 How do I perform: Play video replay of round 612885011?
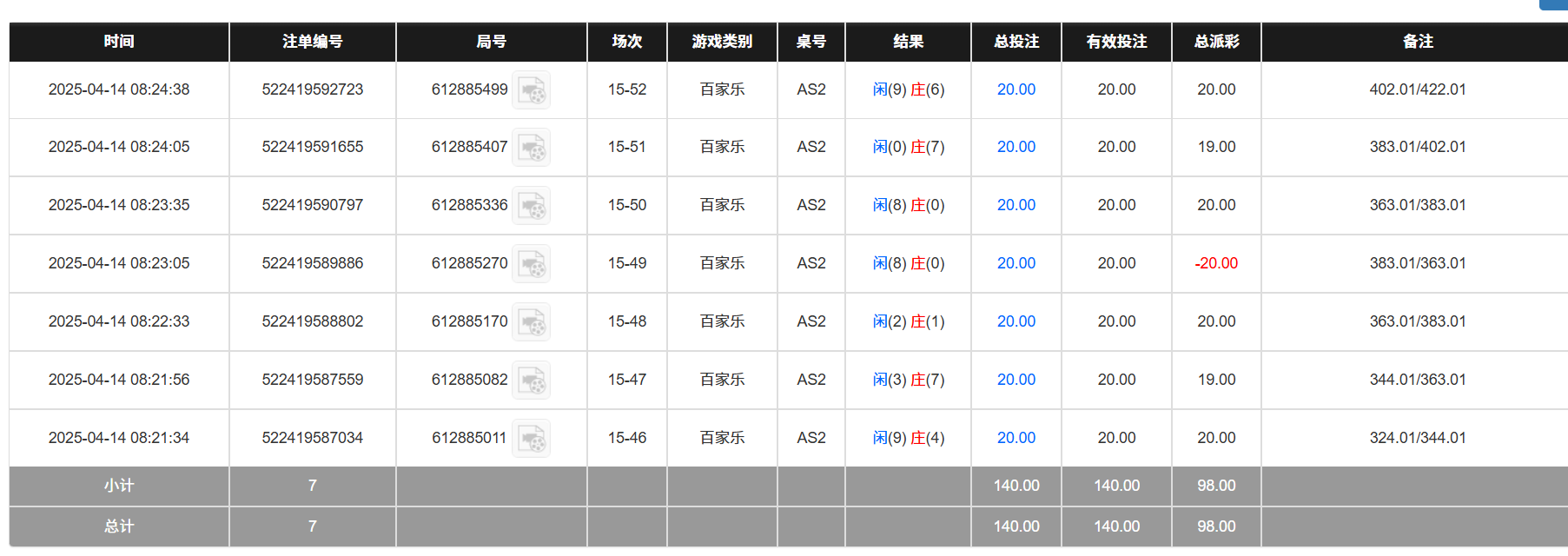coord(531,439)
